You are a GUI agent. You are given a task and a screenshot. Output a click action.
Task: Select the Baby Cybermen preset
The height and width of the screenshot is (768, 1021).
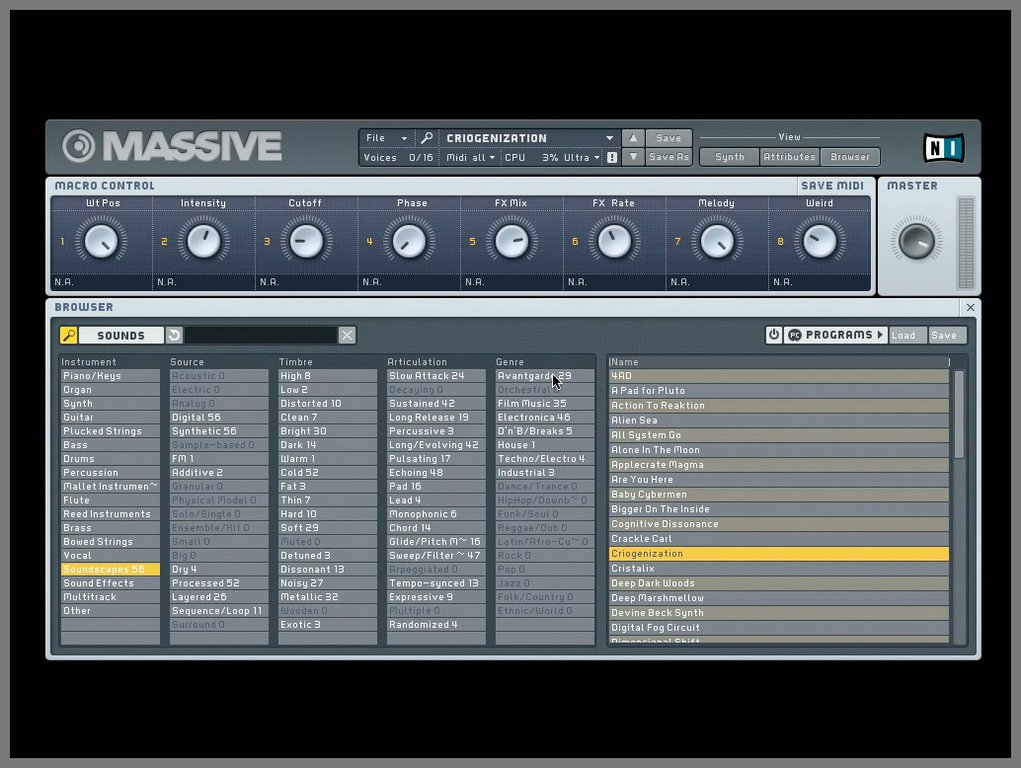coord(779,494)
